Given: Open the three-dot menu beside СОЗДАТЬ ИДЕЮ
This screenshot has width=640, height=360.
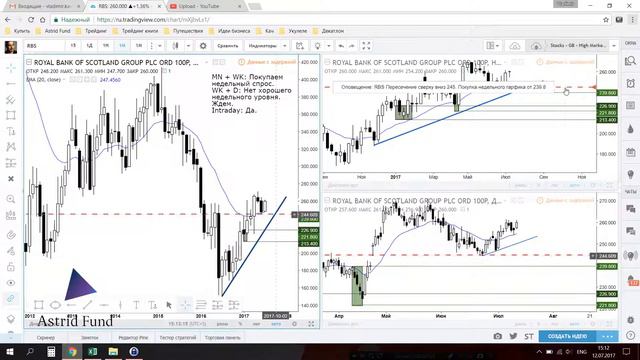Looking at the screenshot, I should tap(607, 336).
